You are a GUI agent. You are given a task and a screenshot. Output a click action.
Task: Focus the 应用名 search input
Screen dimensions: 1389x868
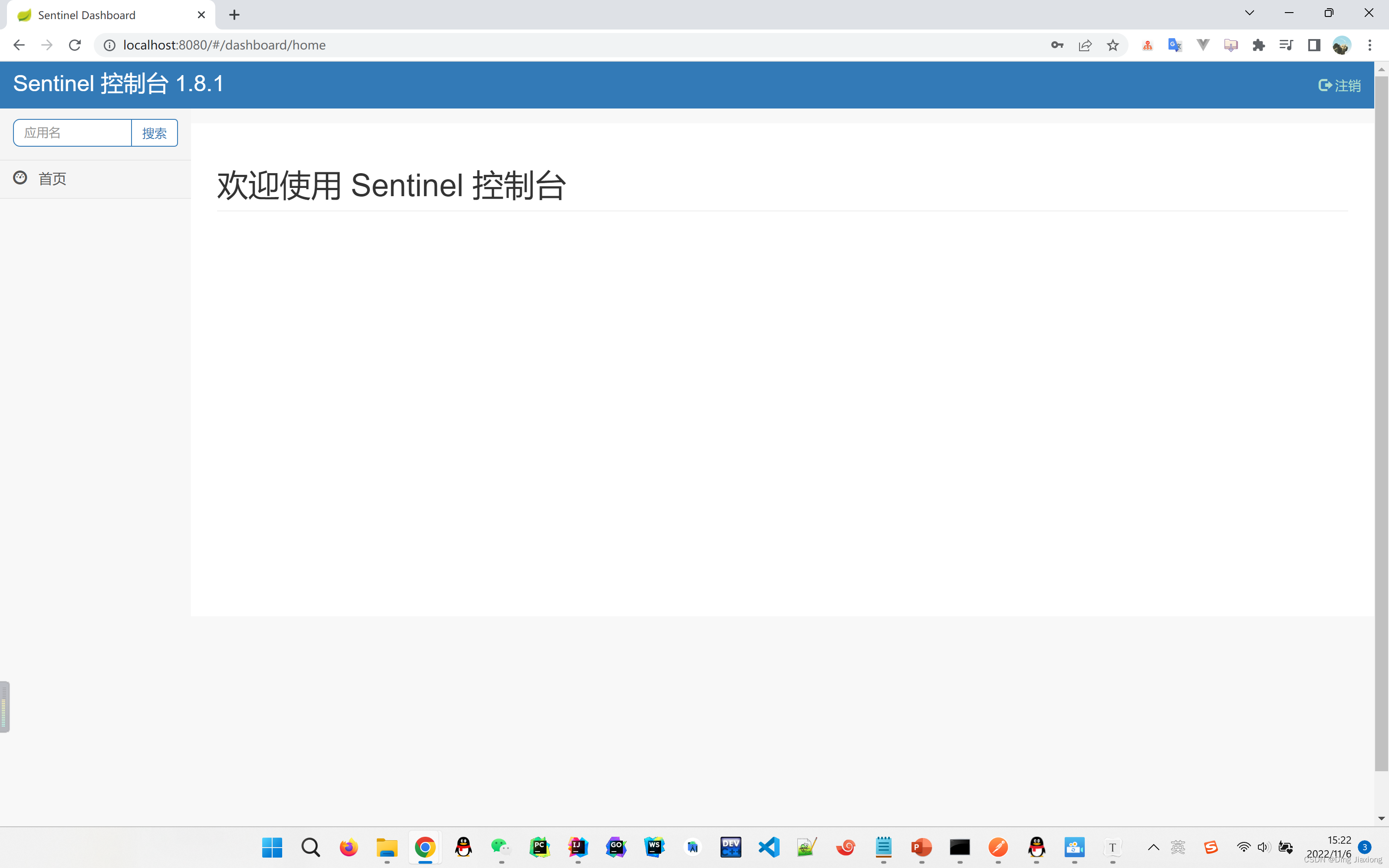pos(72,133)
